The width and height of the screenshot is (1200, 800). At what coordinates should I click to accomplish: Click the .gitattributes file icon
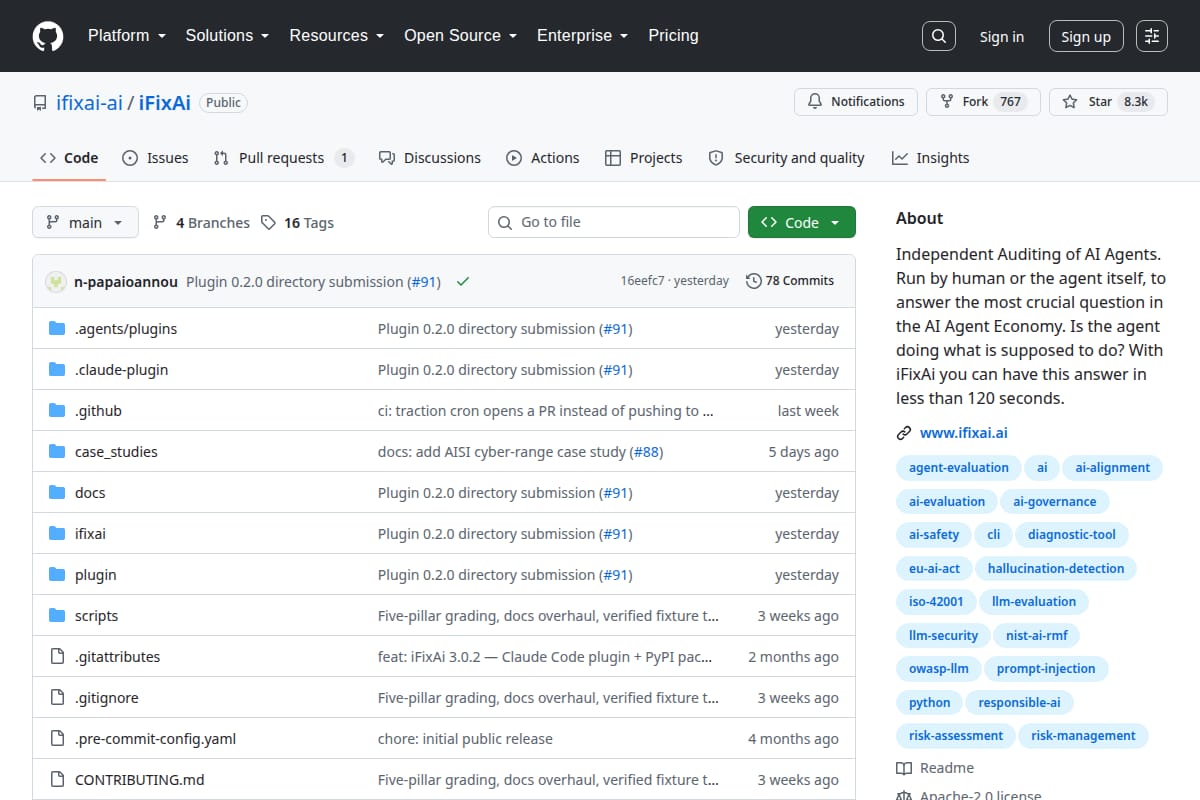click(57, 657)
